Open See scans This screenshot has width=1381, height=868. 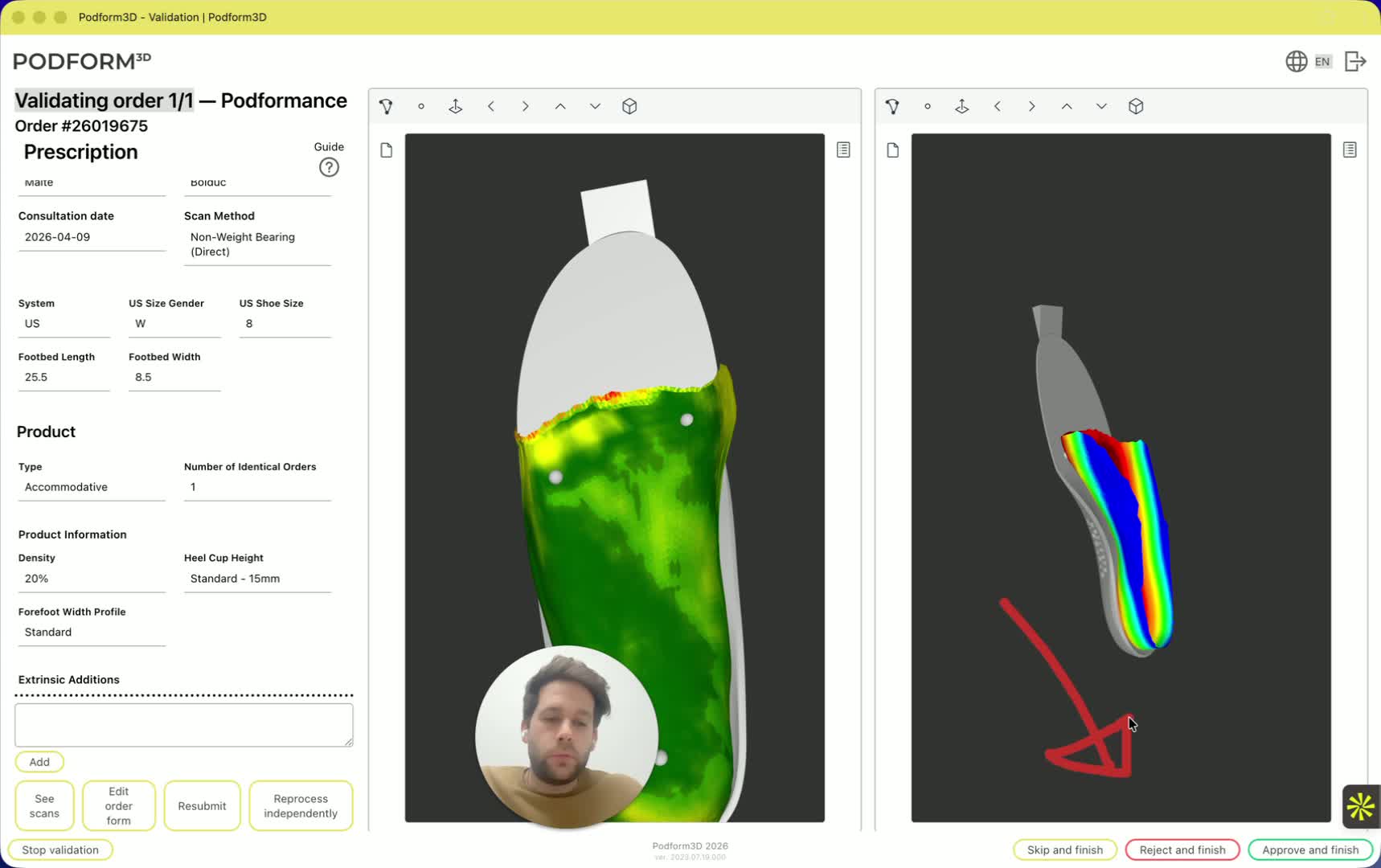[45, 805]
